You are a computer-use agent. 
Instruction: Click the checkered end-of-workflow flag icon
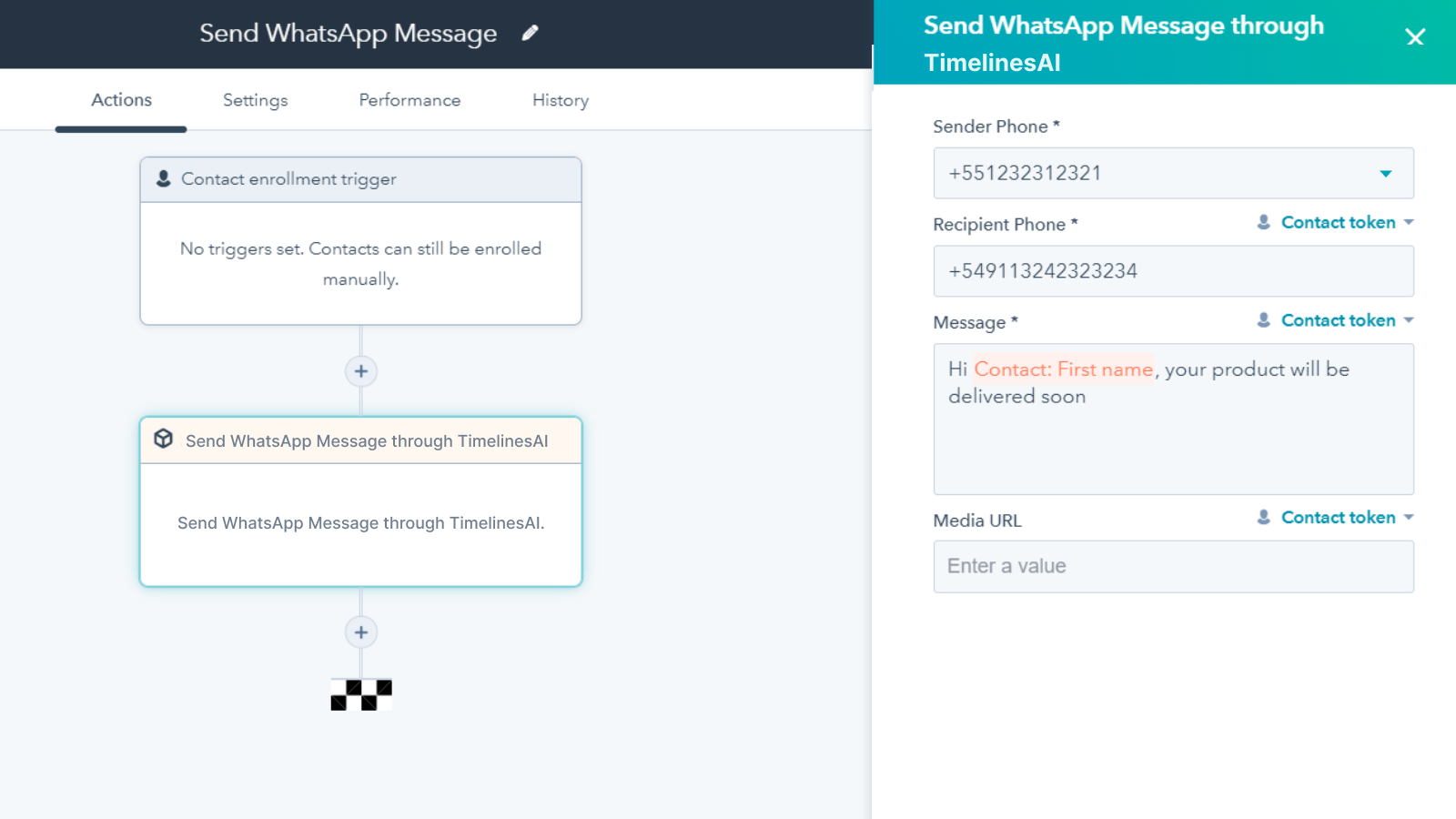[360, 694]
